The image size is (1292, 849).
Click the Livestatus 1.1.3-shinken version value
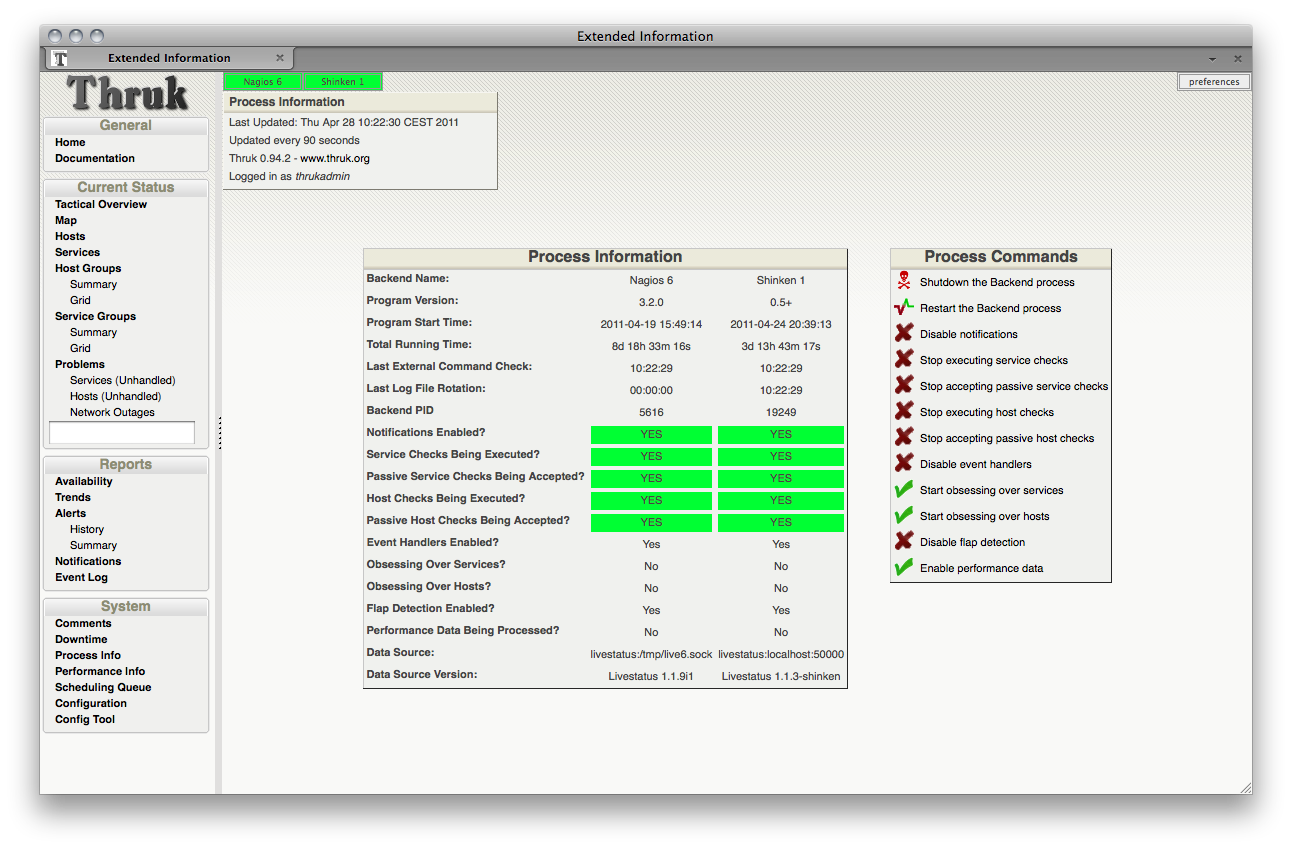tap(781, 676)
